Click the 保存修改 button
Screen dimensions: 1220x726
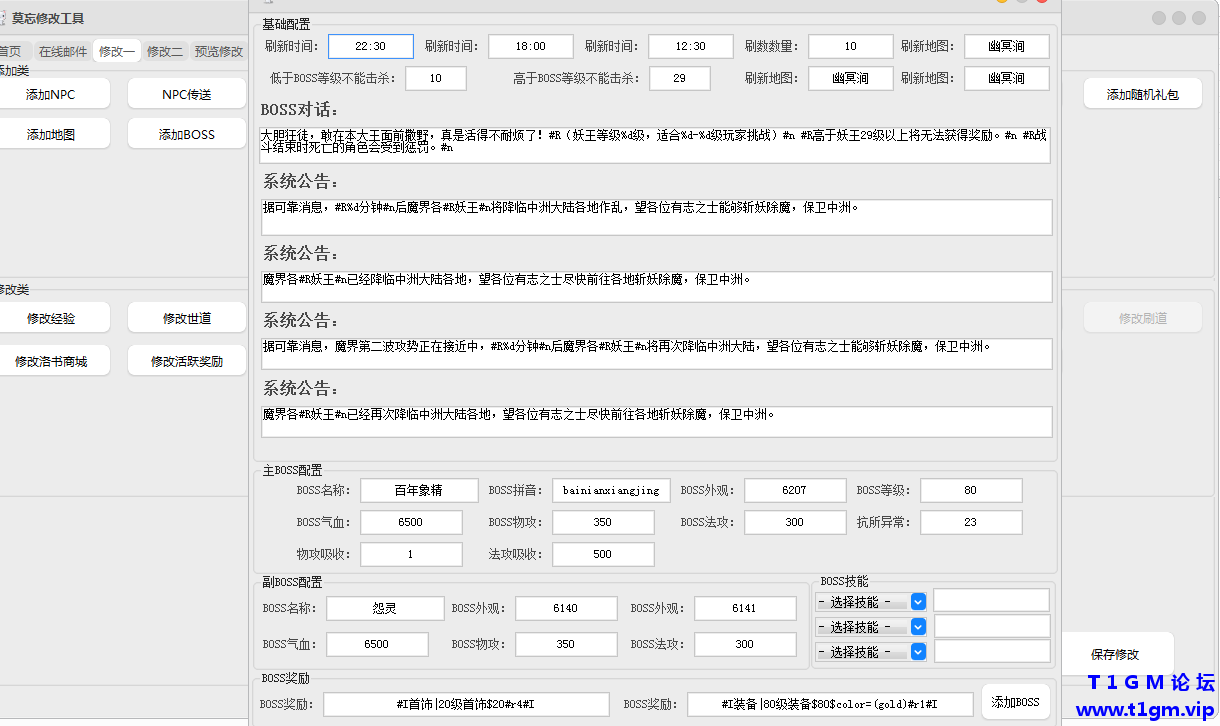[1115, 655]
